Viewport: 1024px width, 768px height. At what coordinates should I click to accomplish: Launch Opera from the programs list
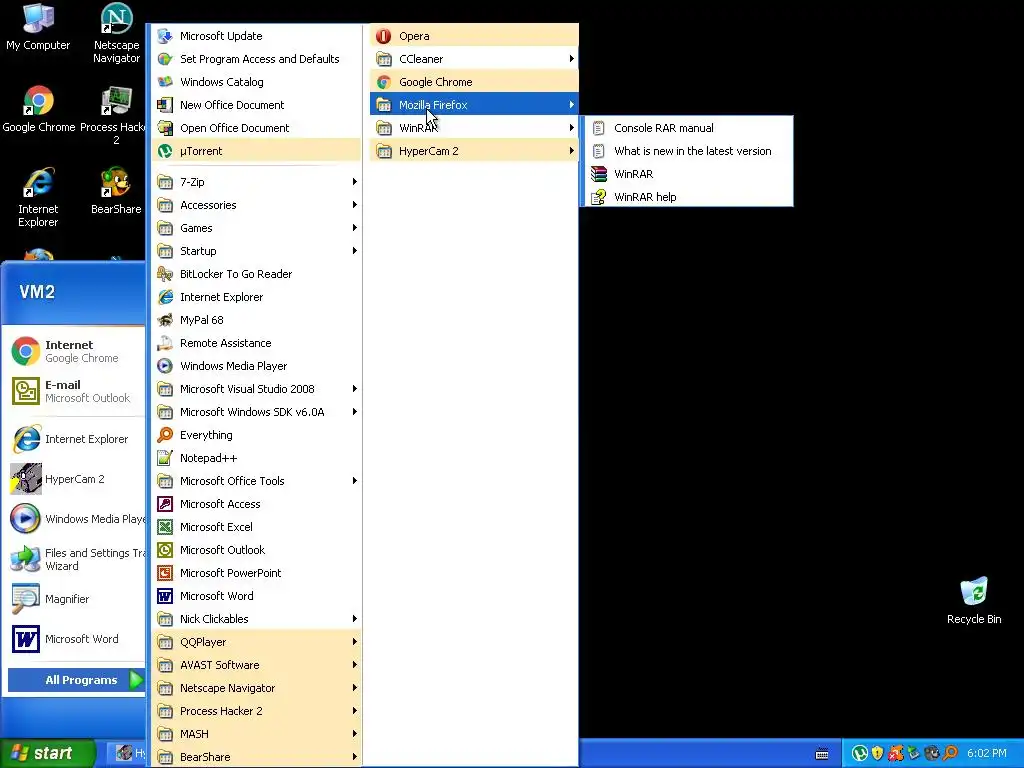[474, 36]
